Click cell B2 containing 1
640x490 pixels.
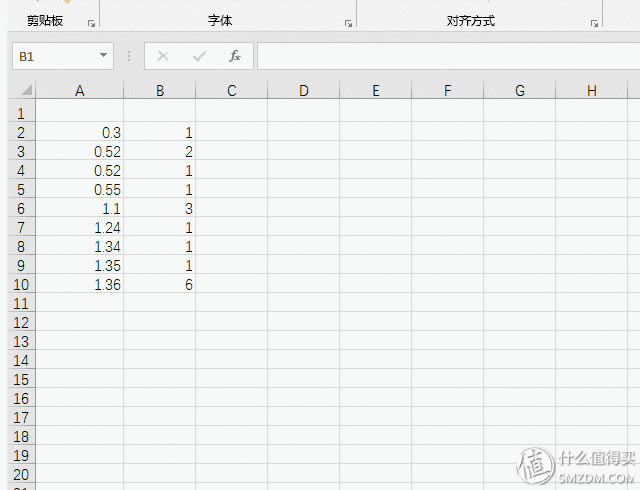[160, 132]
